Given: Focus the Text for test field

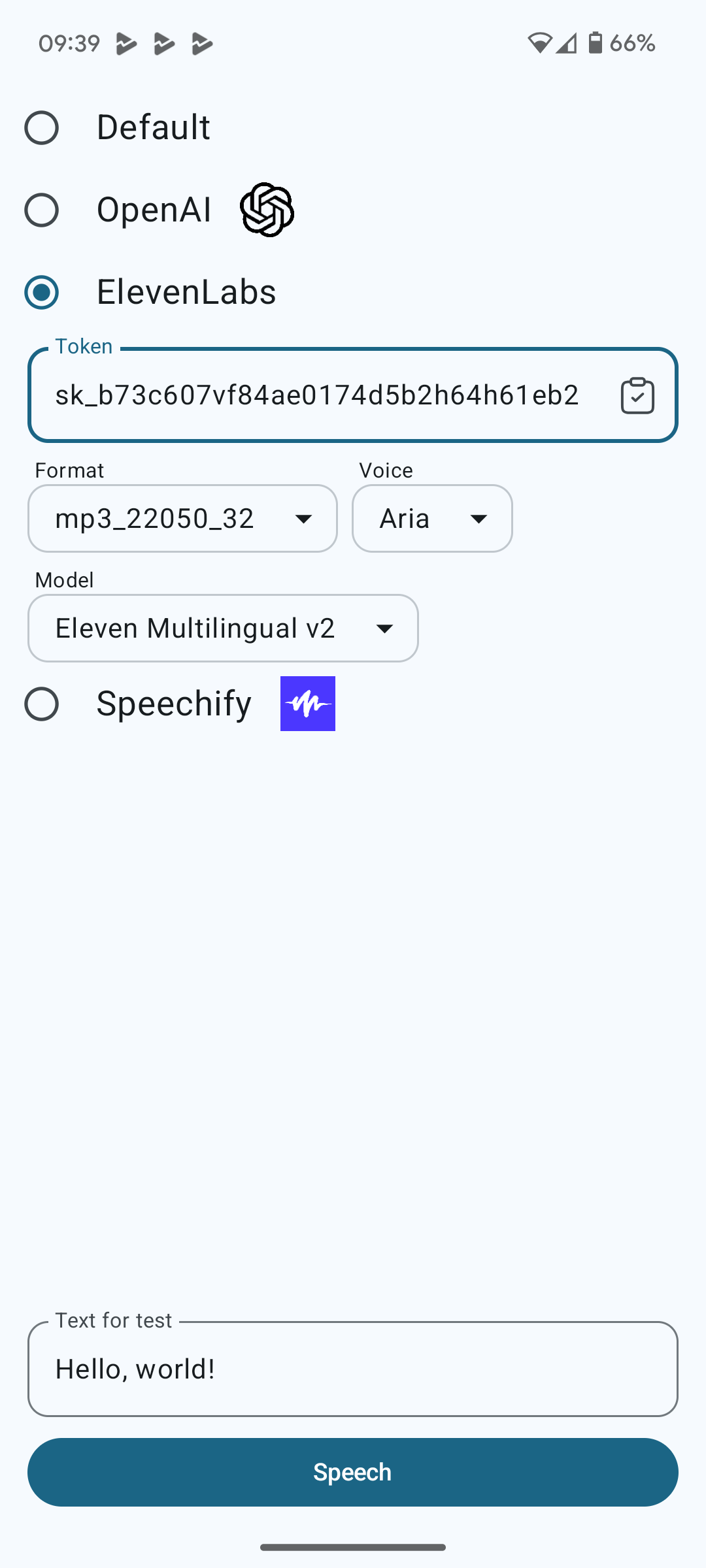Looking at the screenshot, I should pyautogui.click(x=353, y=1369).
